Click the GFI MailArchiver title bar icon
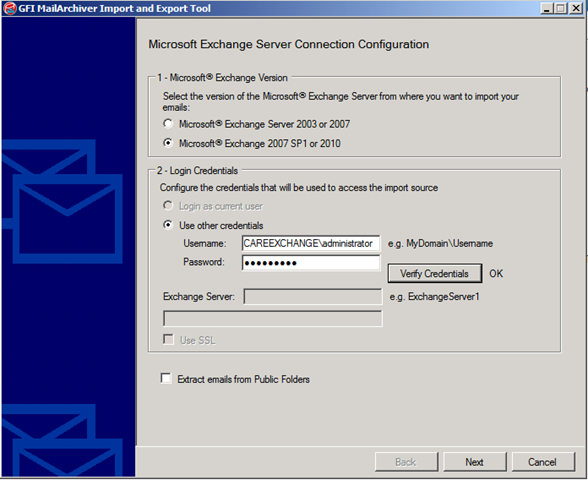Screen dimensions: 588x480 [10, 8]
